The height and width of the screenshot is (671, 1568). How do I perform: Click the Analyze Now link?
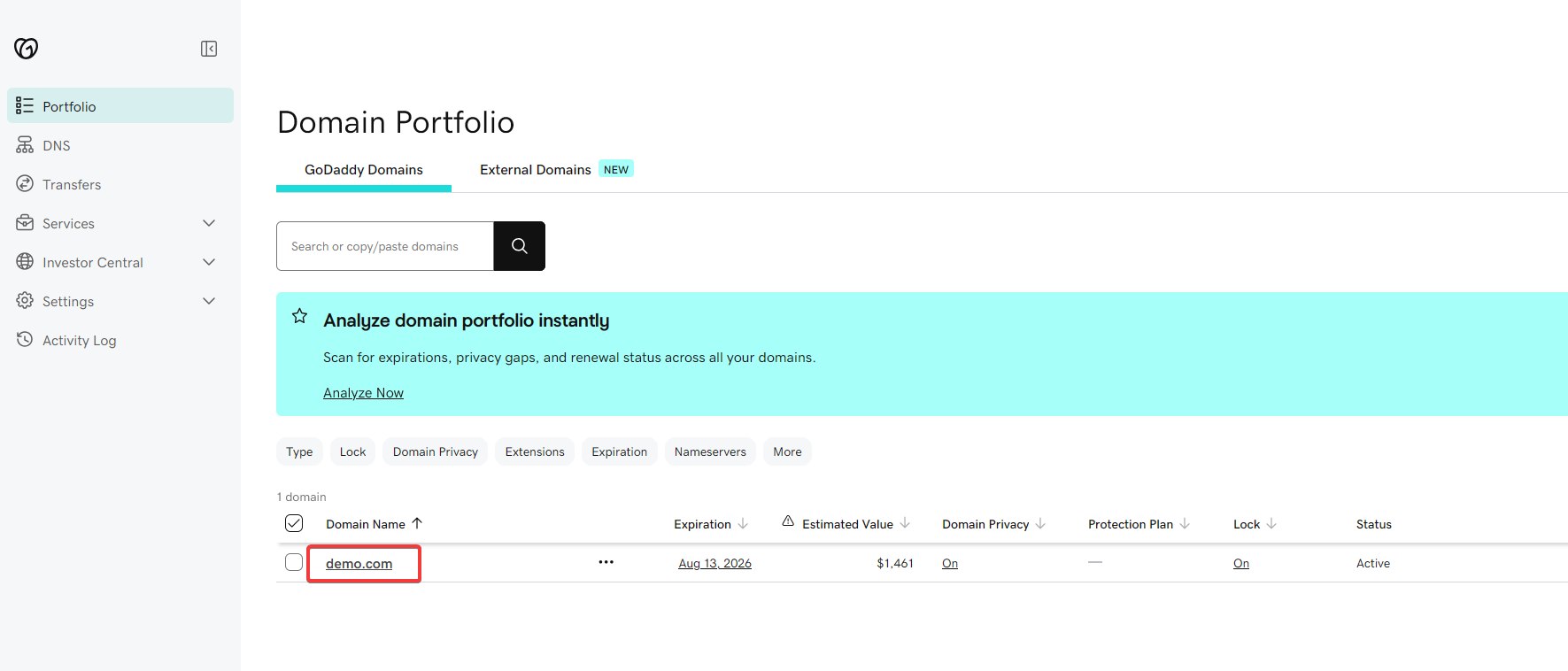point(363,393)
